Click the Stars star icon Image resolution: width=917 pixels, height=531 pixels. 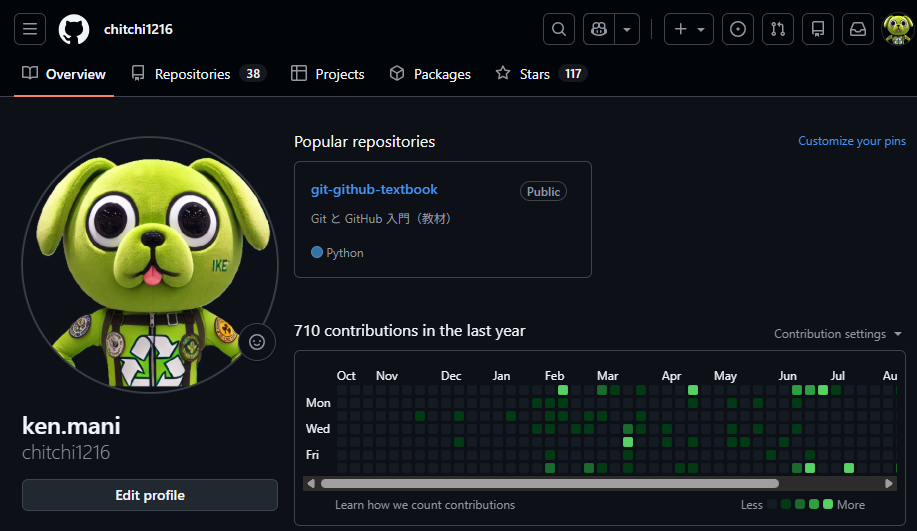[x=503, y=73]
